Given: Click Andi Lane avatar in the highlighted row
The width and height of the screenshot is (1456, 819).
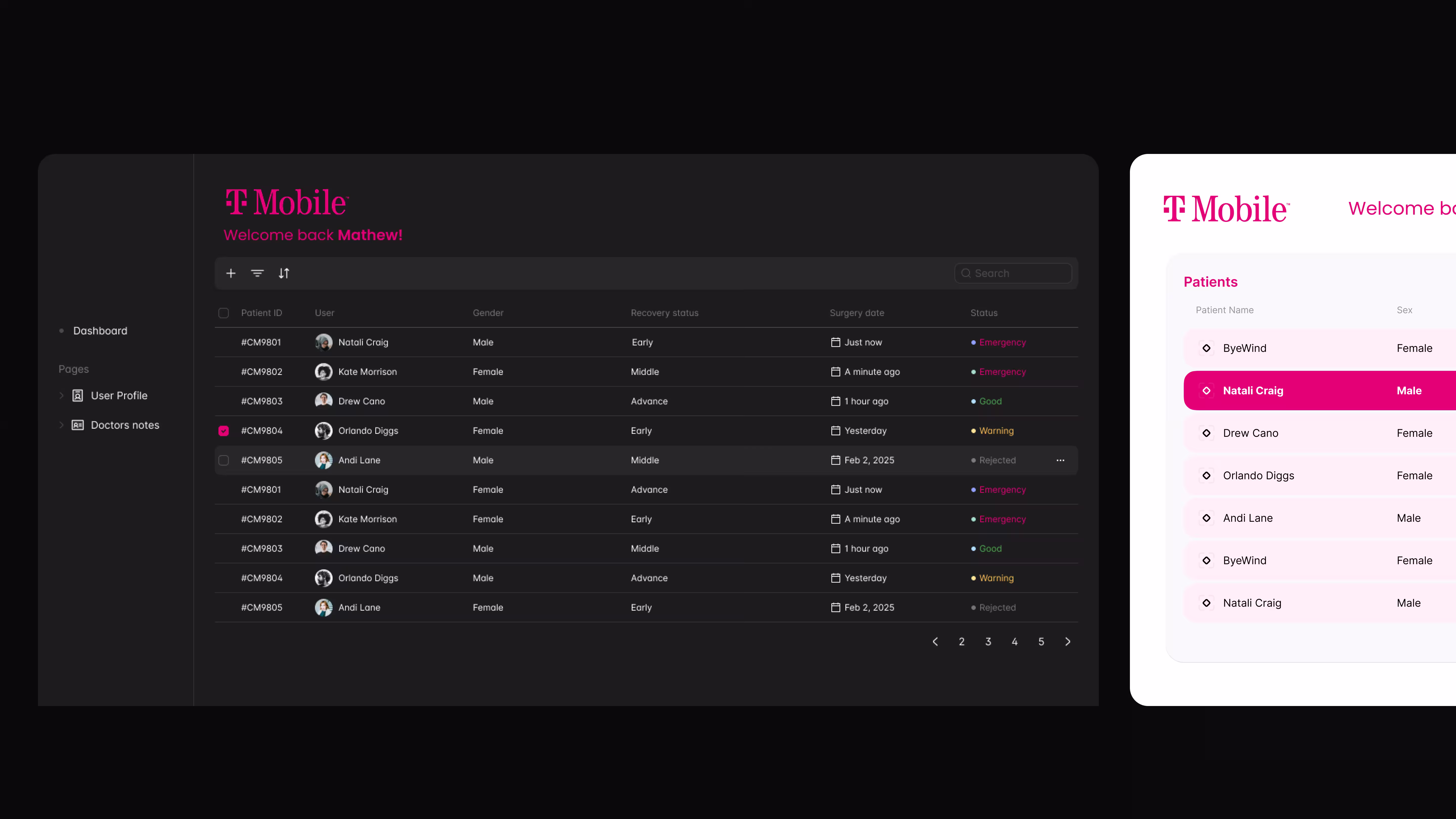Looking at the screenshot, I should (323, 460).
